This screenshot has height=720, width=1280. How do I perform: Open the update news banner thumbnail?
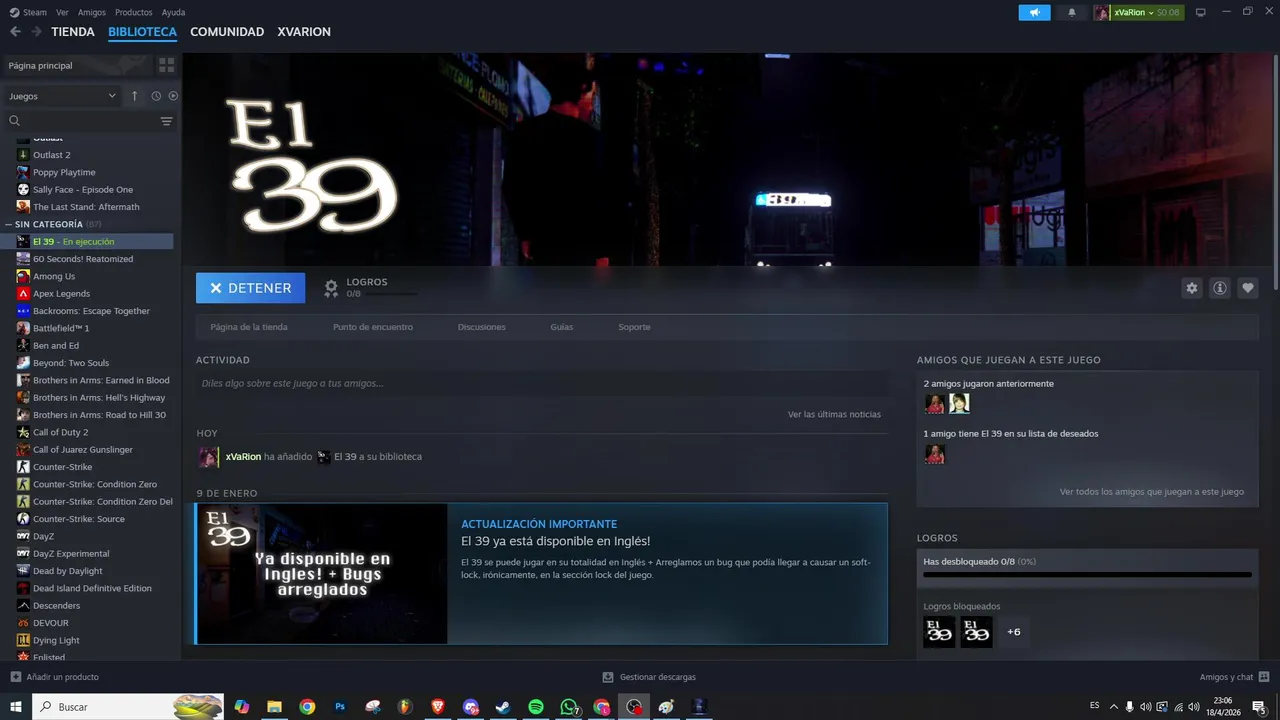point(322,574)
